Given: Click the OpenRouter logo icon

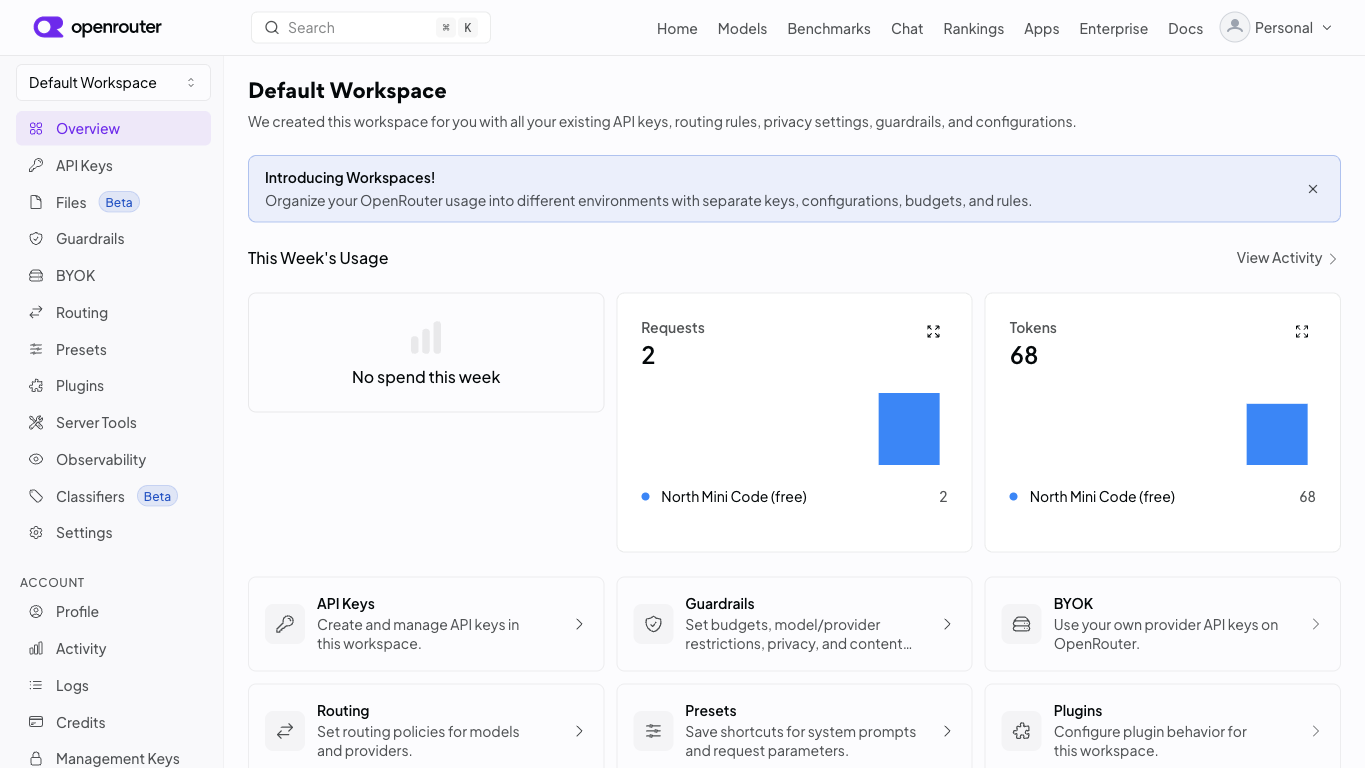Looking at the screenshot, I should pos(48,27).
